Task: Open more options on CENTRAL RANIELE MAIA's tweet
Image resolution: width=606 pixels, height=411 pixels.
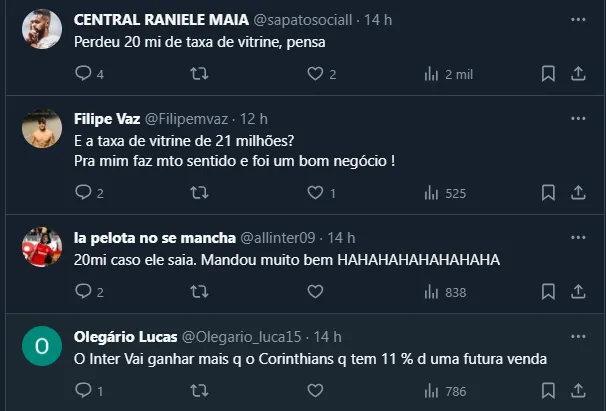Action: [x=578, y=20]
